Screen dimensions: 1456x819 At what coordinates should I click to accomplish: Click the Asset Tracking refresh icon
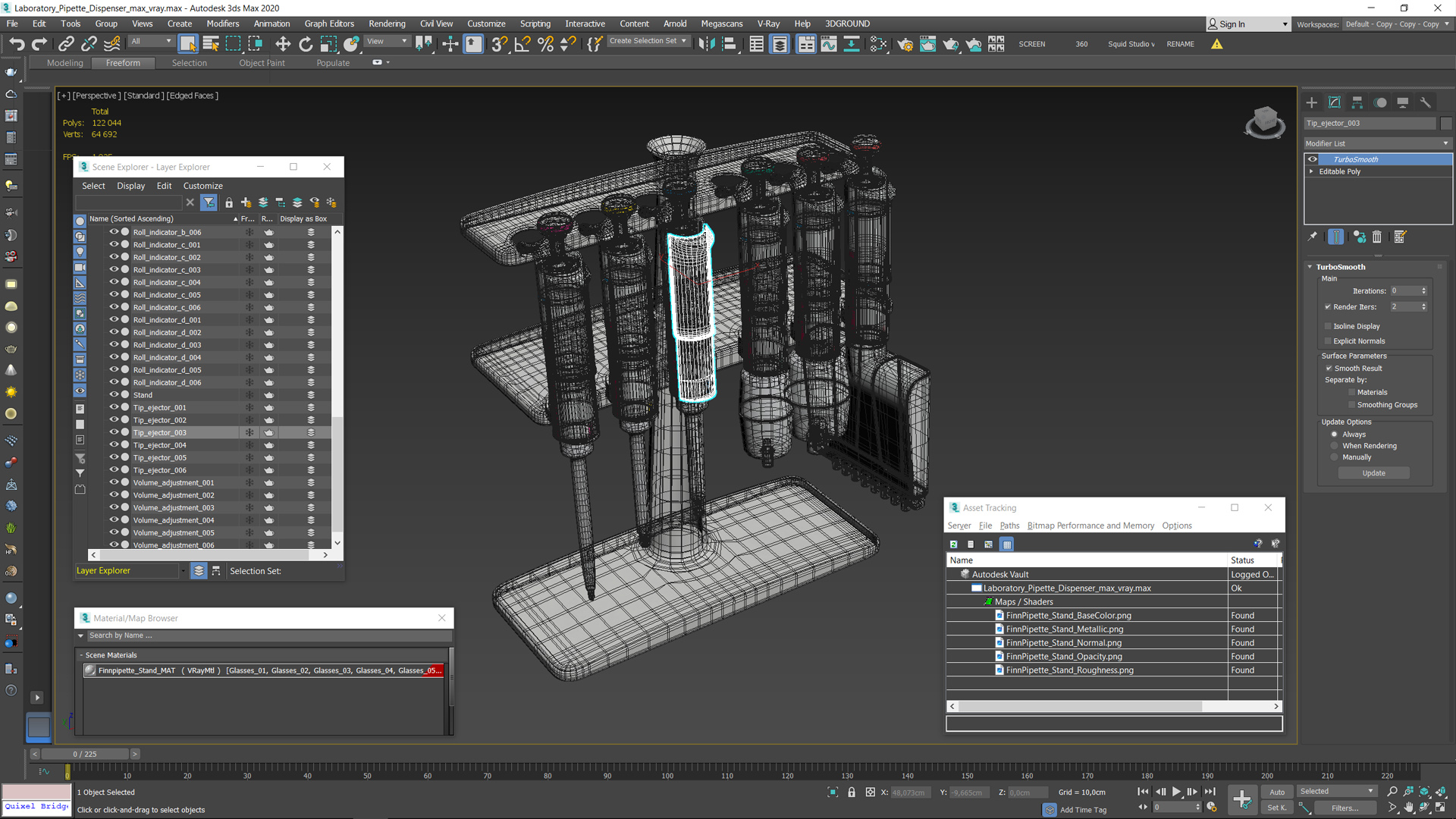click(x=953, y=543)
